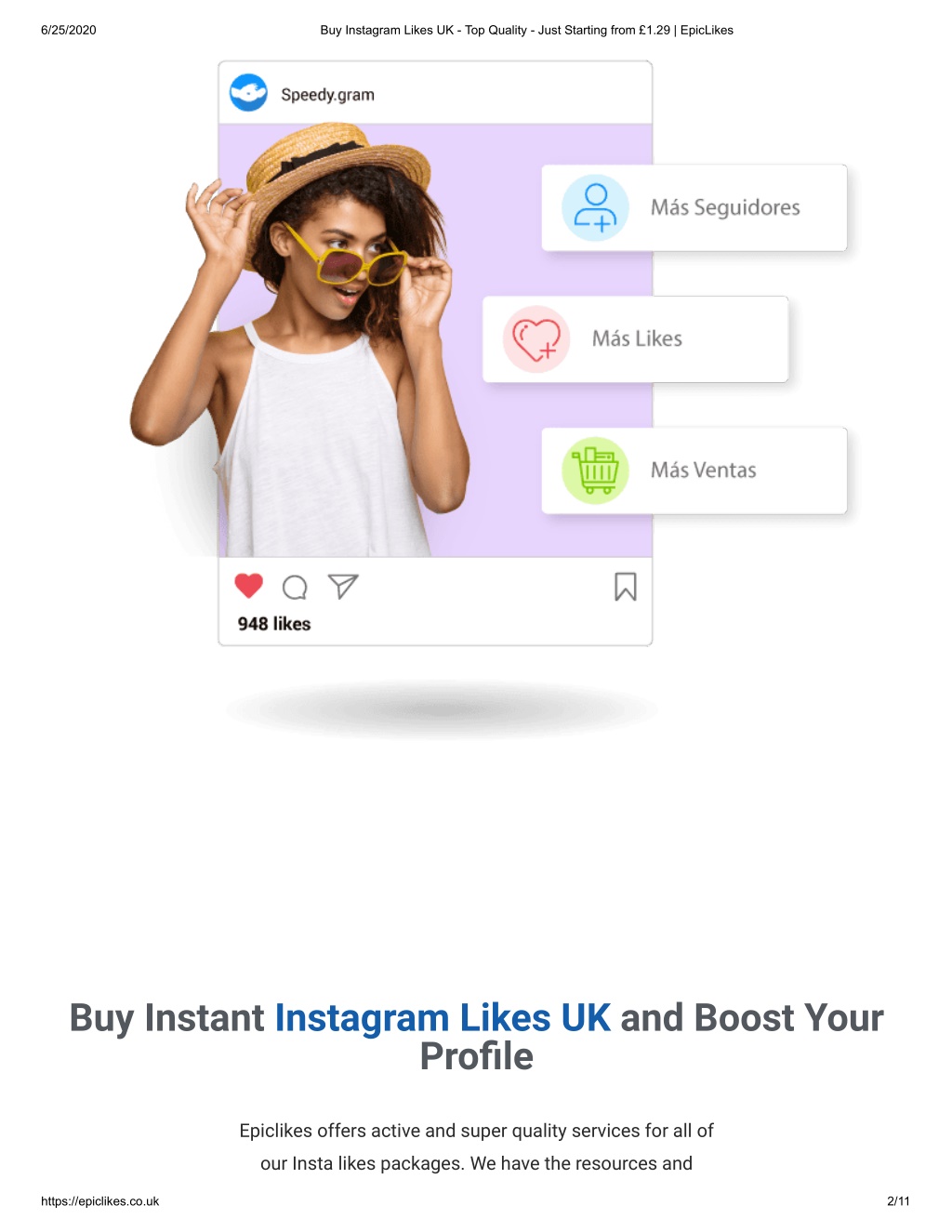
Task: Click the Speedy.gram blue bird avatar
Action: click(x=248, y=93)
